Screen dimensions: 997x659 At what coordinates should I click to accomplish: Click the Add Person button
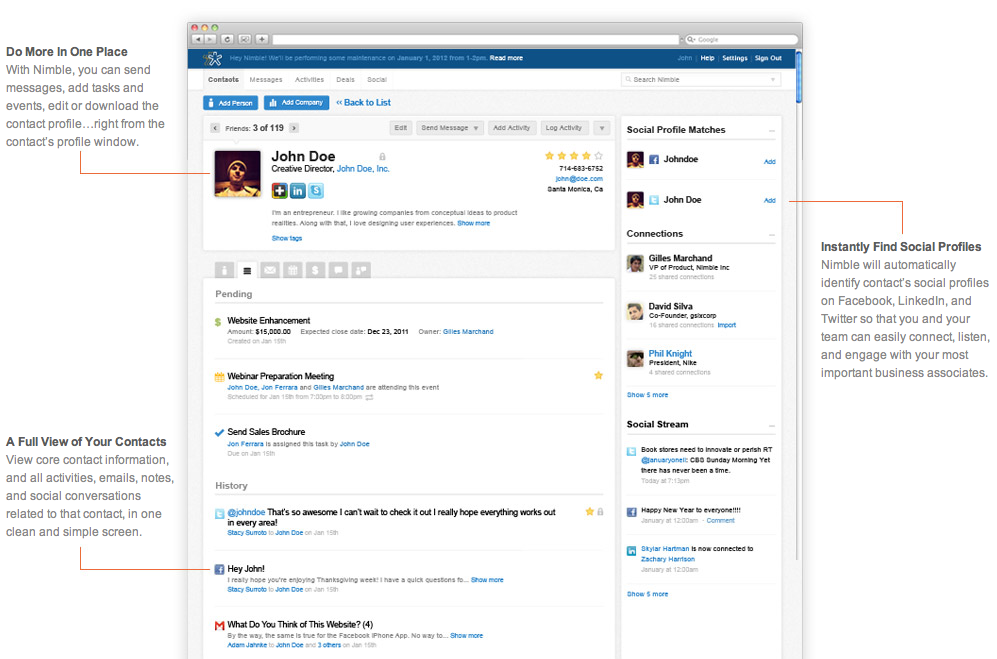(230, 102)
